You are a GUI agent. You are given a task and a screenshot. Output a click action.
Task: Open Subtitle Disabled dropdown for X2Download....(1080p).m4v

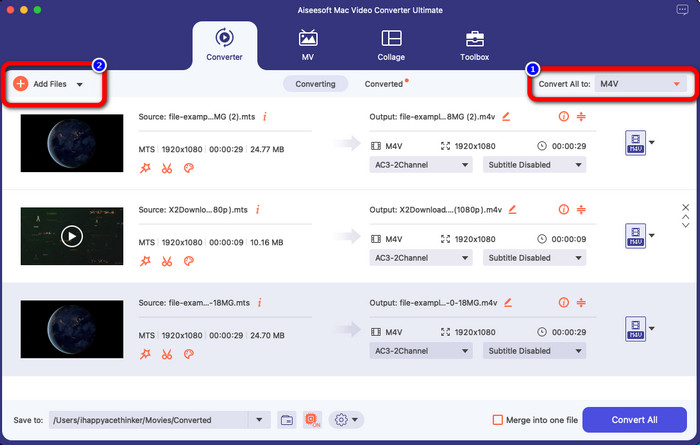point(534,258)
